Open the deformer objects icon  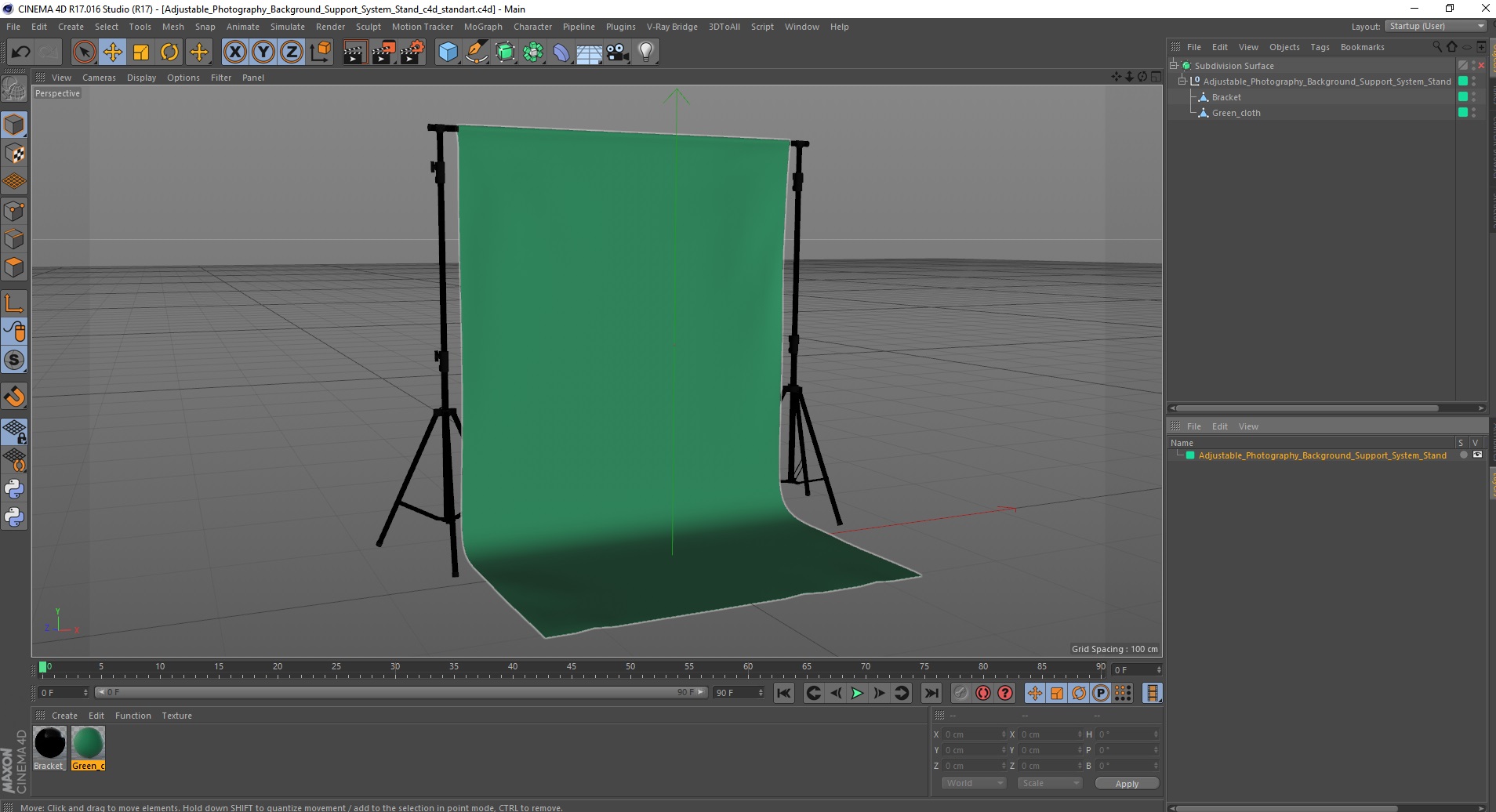(x=561, y=53)
